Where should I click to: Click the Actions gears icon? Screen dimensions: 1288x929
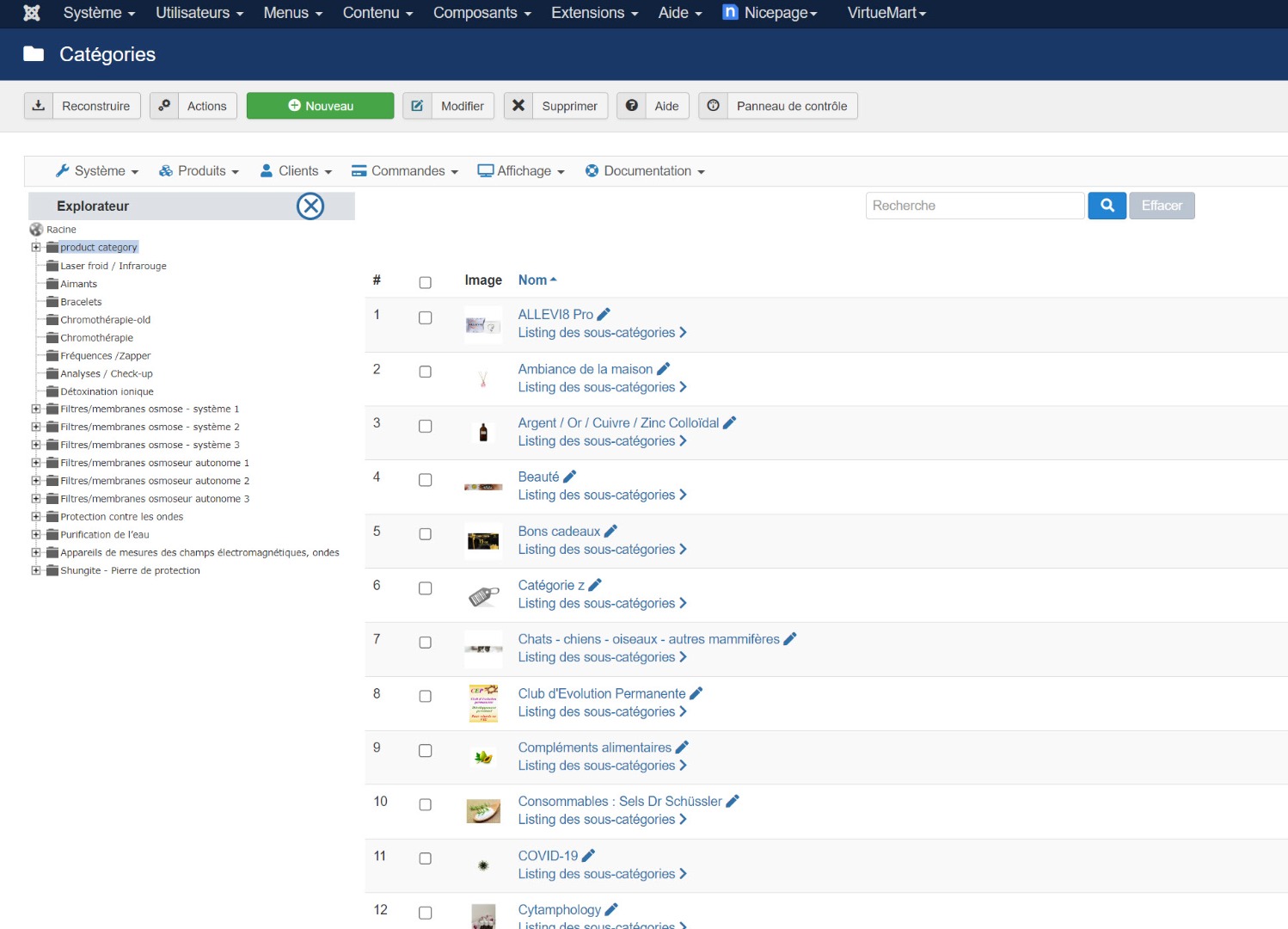(164, 106)
